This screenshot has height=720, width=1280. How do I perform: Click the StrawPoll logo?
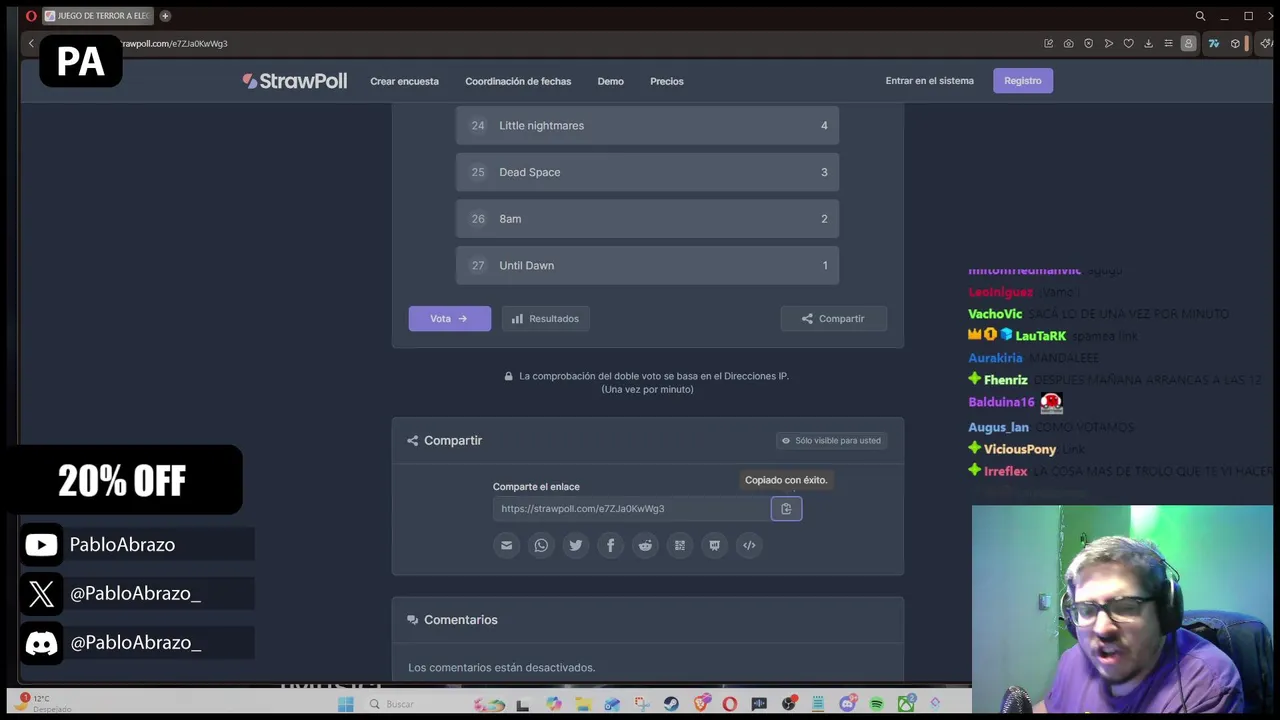coord(295,81)
